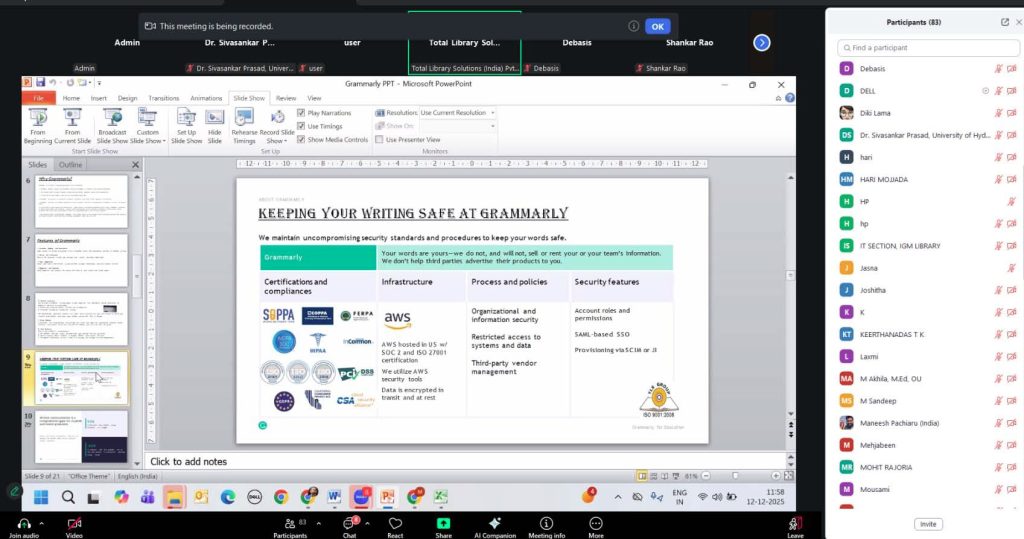Pop out the Participants panel

click(1004, 22)
